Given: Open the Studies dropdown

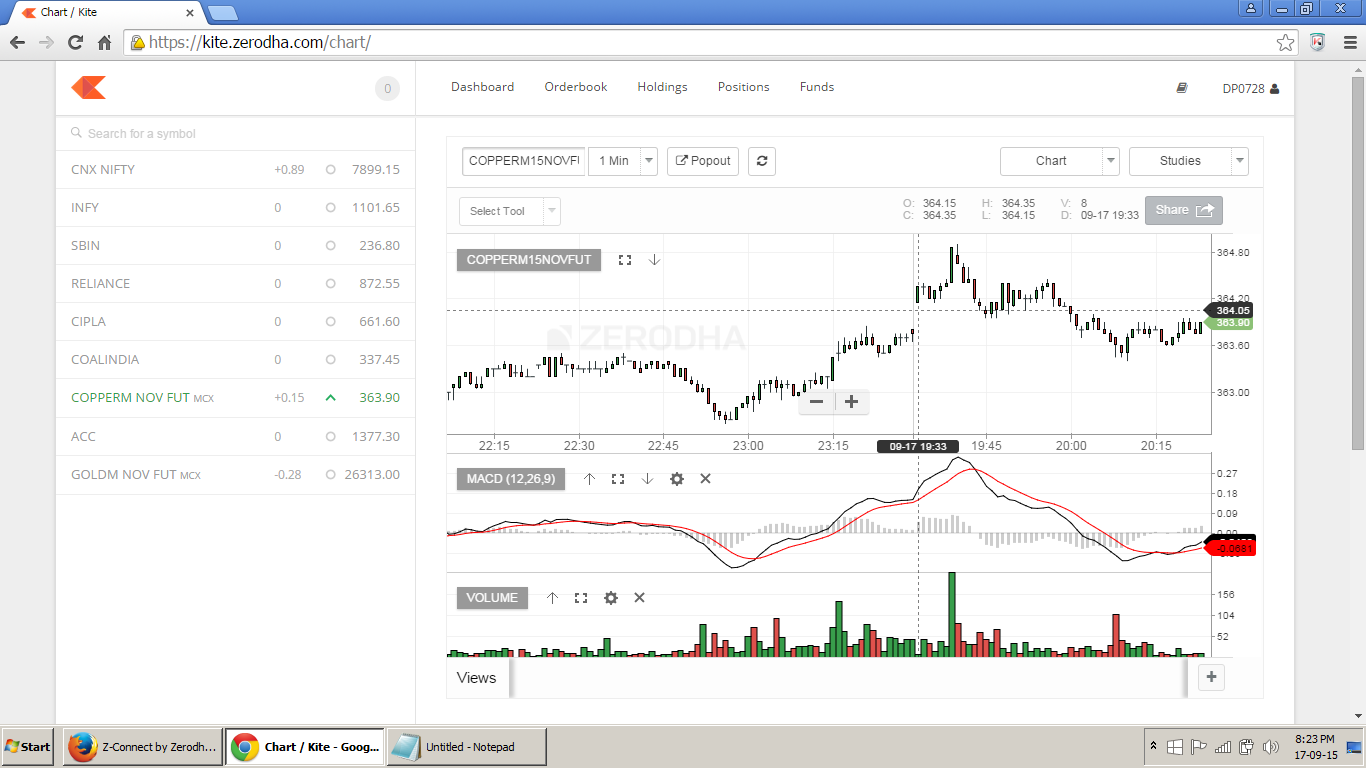Looking at the screenshot, I should click(1188, 161).
